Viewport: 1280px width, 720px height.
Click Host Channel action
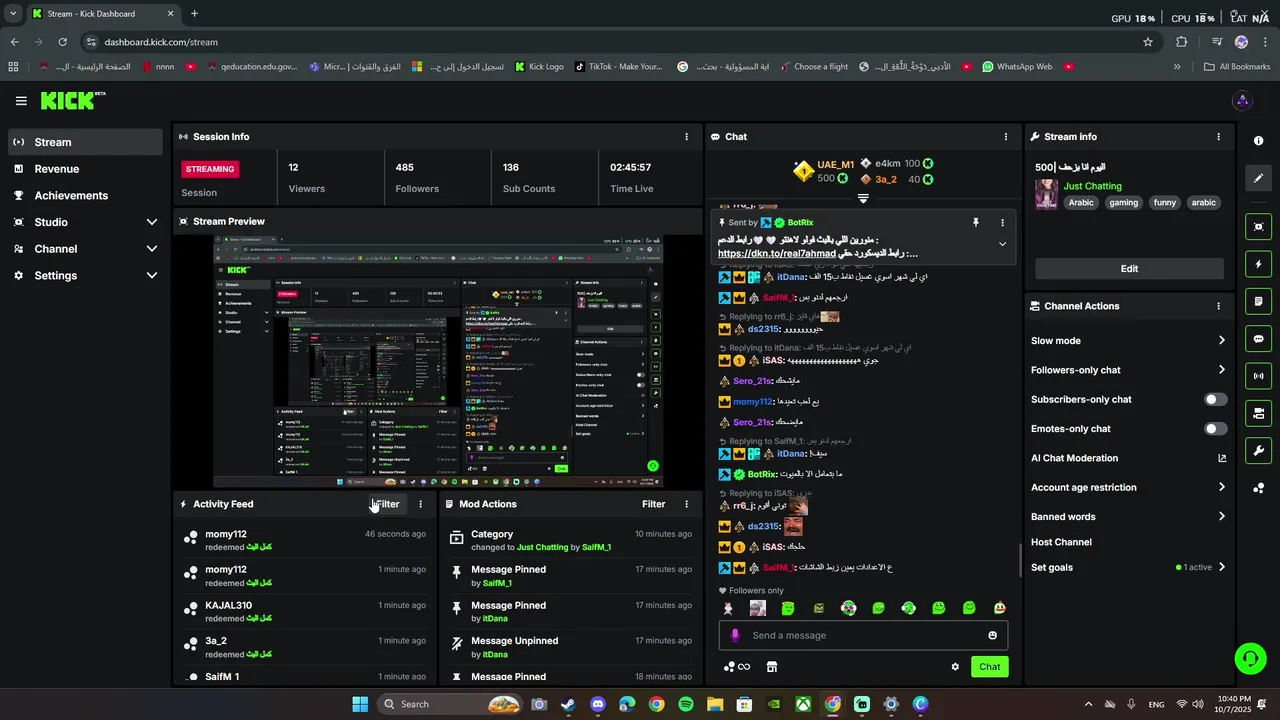click(1061, 543)
